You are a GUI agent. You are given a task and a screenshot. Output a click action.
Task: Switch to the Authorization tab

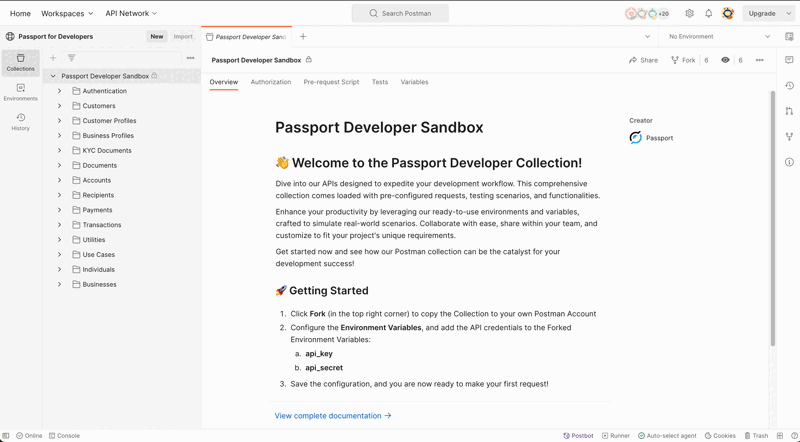(270, 82)
